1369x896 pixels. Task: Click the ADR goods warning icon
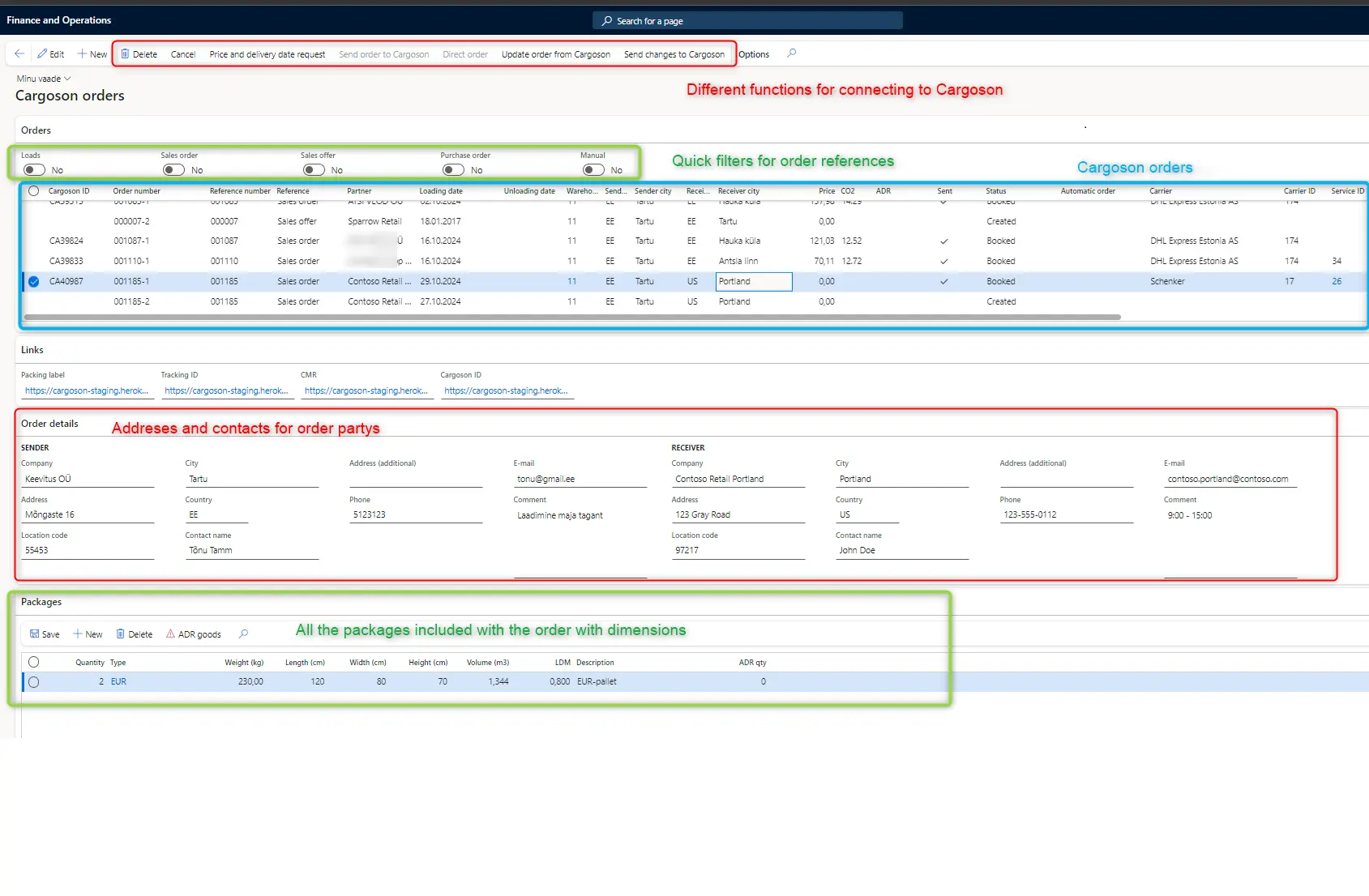170,634
